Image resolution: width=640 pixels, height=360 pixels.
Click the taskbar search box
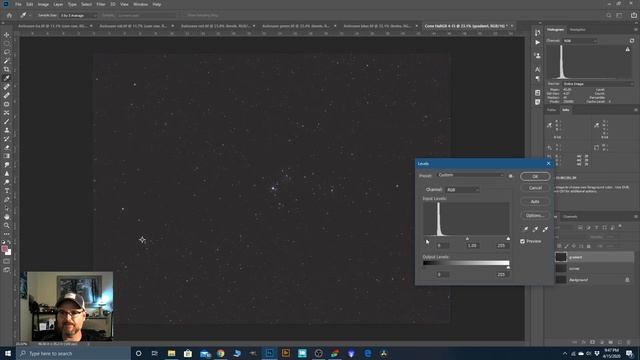[73, 353]
